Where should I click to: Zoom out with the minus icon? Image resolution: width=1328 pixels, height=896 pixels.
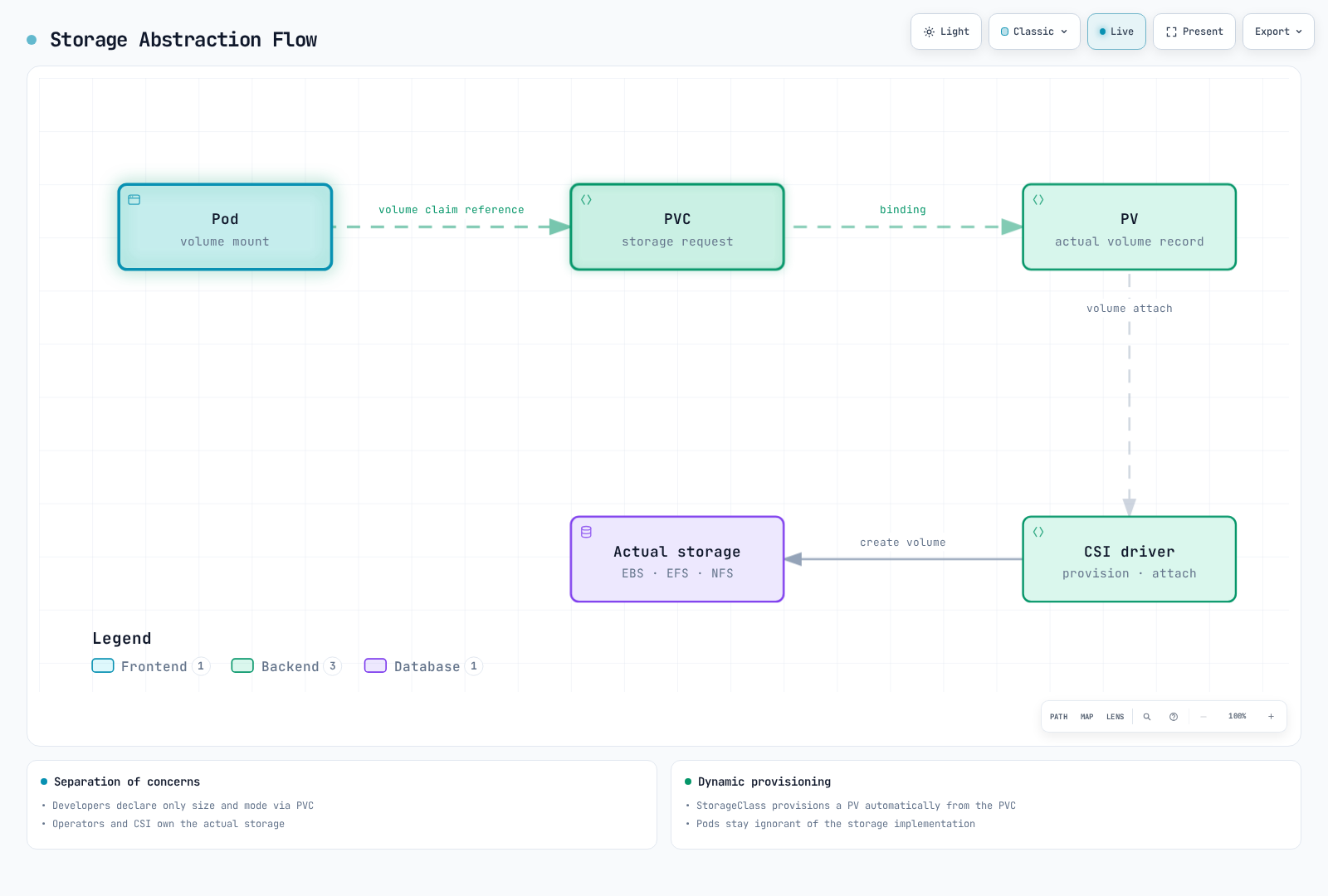[x=1203, y=717]
